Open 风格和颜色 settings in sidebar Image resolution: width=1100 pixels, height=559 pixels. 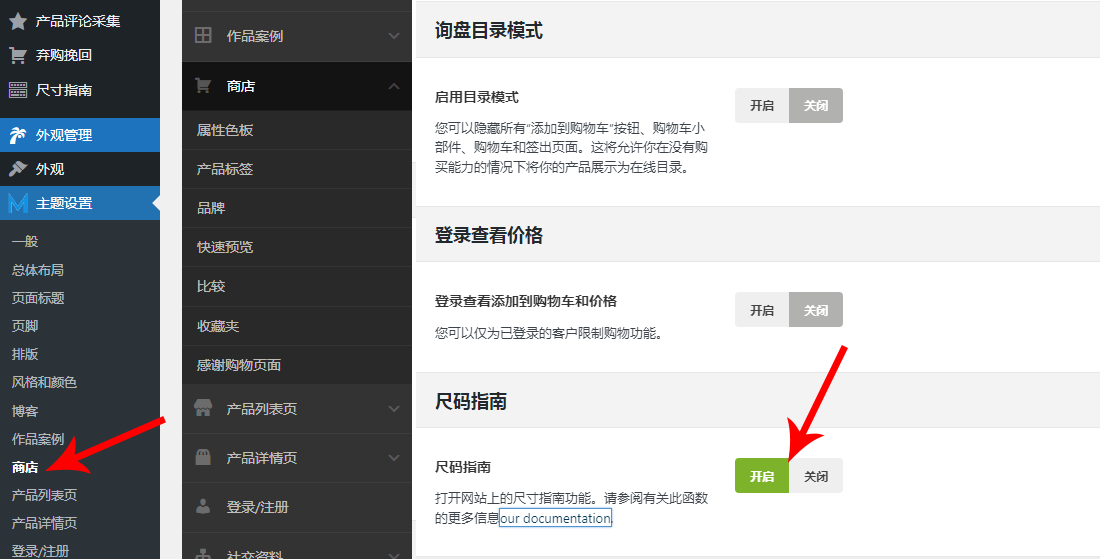44,382
